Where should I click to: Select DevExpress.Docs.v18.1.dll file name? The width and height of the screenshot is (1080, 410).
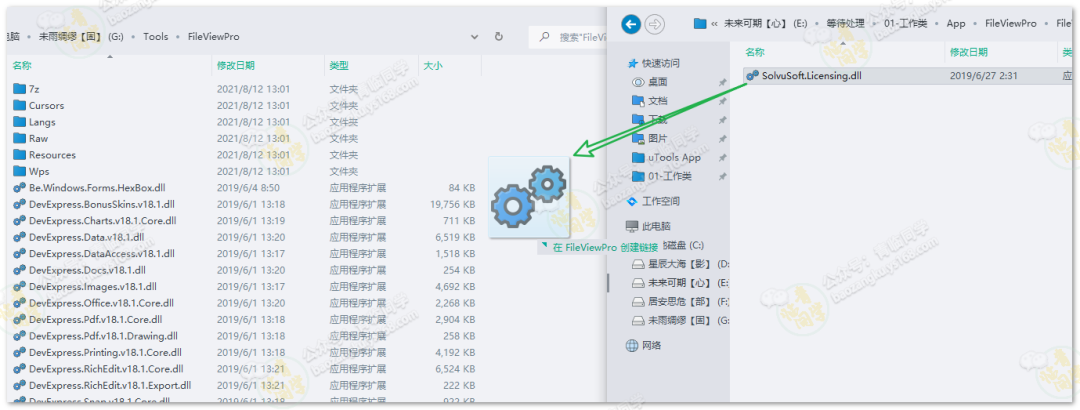87,270
